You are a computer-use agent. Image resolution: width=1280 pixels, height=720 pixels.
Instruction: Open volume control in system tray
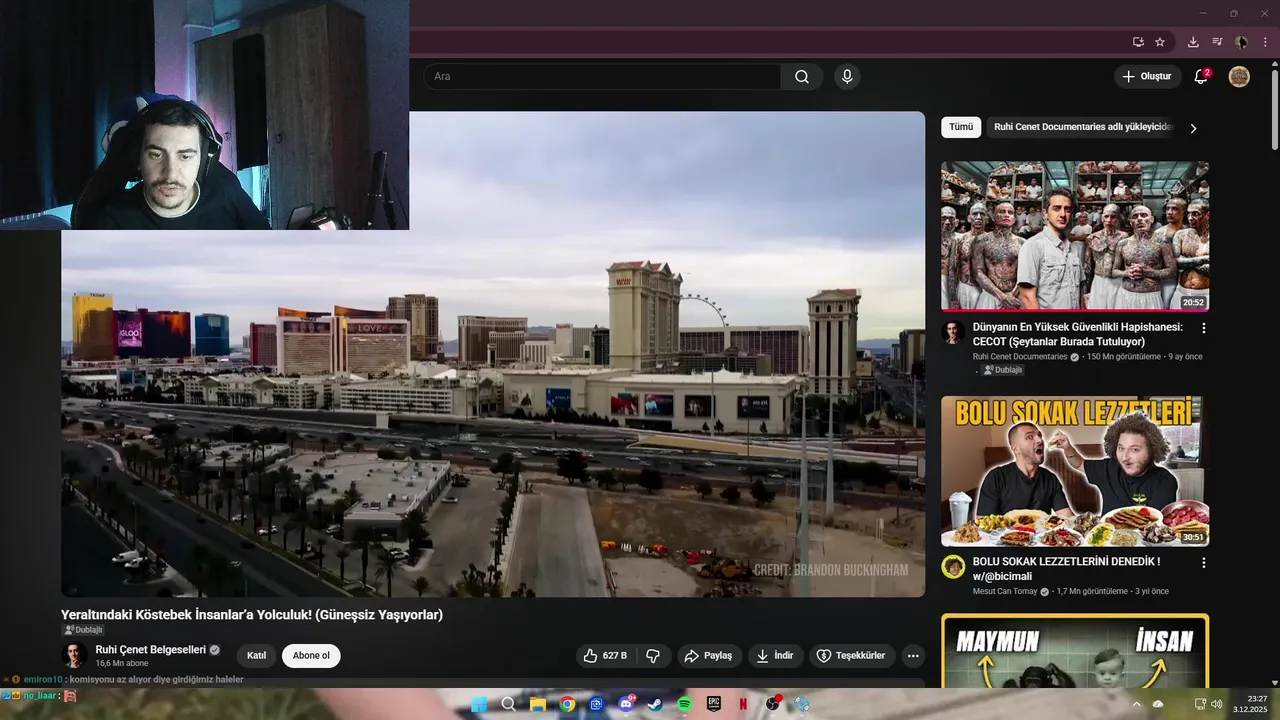[x=1217, y=704]
